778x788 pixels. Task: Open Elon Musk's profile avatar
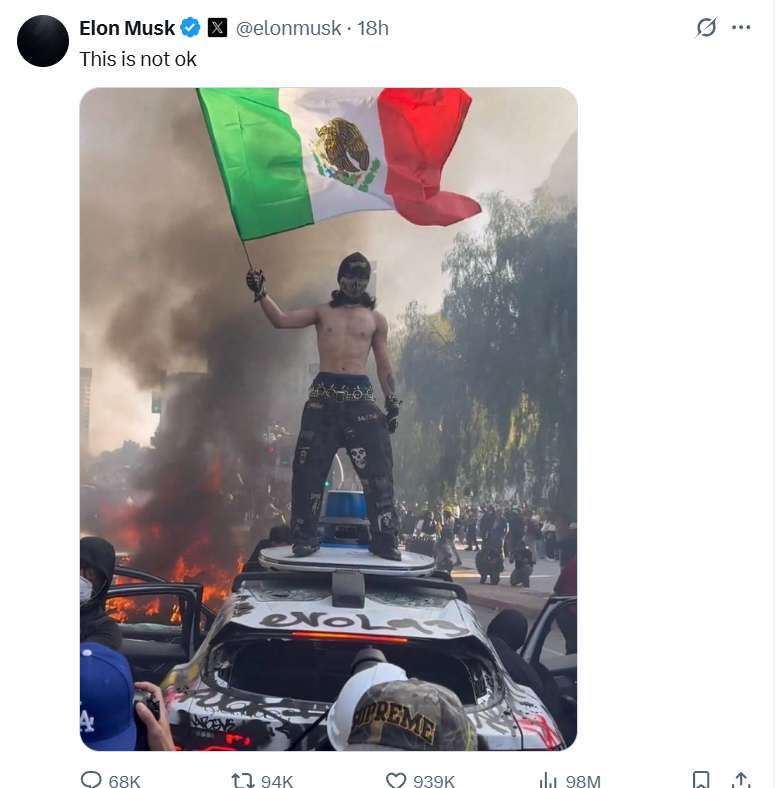(43, 41)
